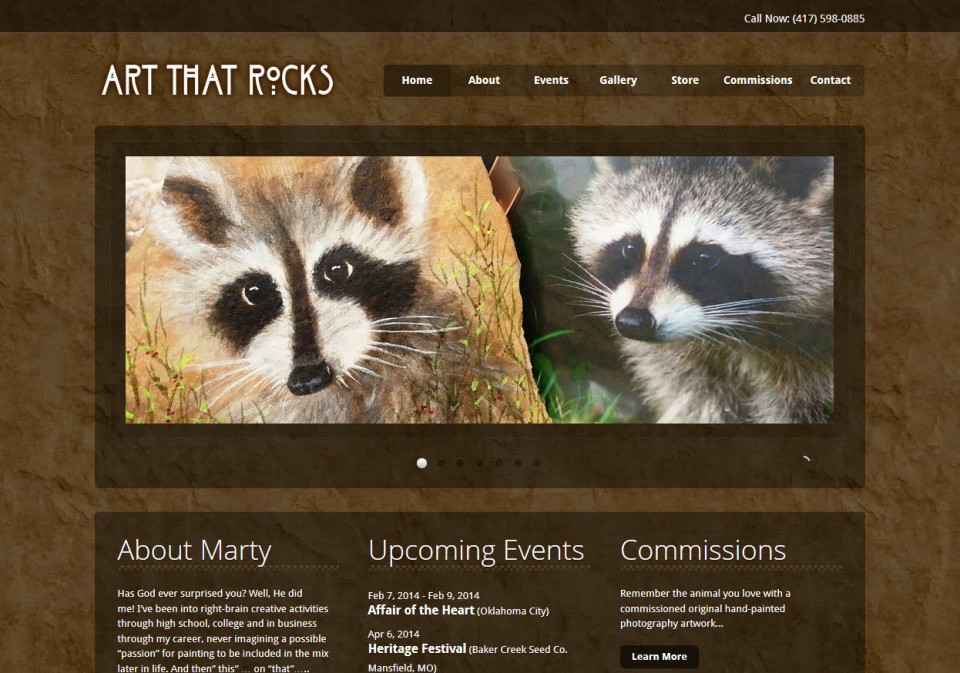
Task: Click the About Marty heading
Action: 194,550
